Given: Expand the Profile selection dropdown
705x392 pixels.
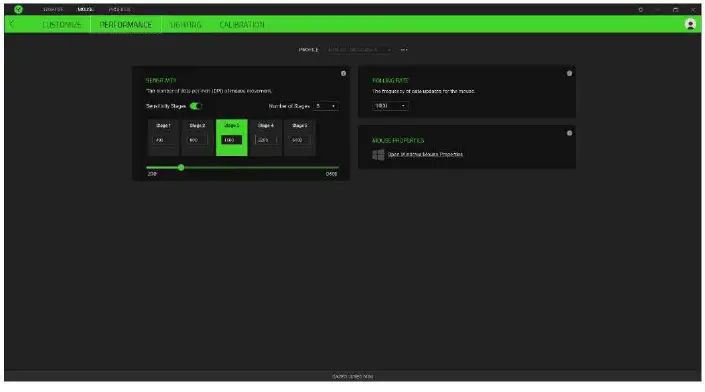Looking at the screenshot, I should point(359,49).
